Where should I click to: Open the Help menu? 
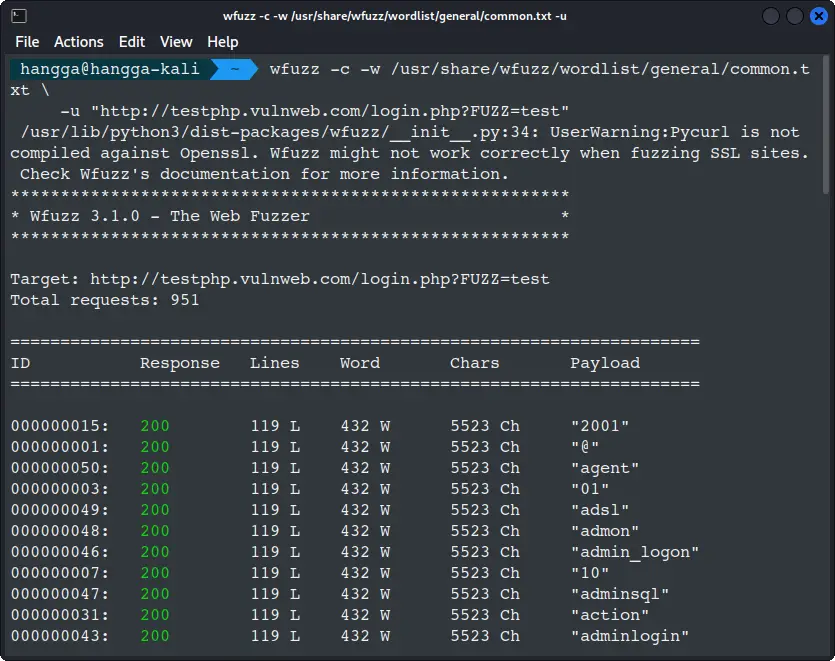pyautogui.click(x=222, y=42)
